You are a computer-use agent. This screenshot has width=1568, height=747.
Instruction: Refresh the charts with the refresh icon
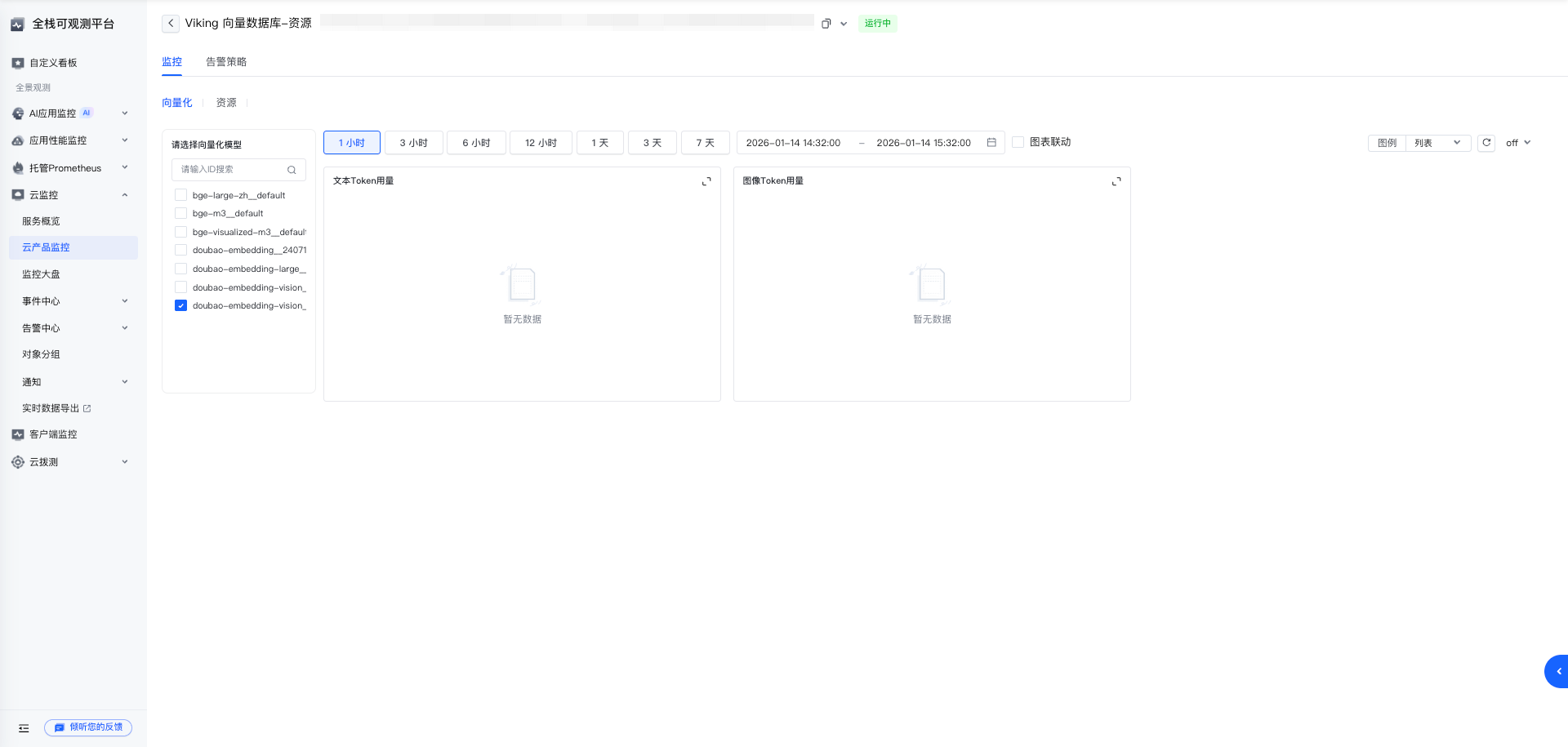pyautogui.click(x=1486, y=143)
